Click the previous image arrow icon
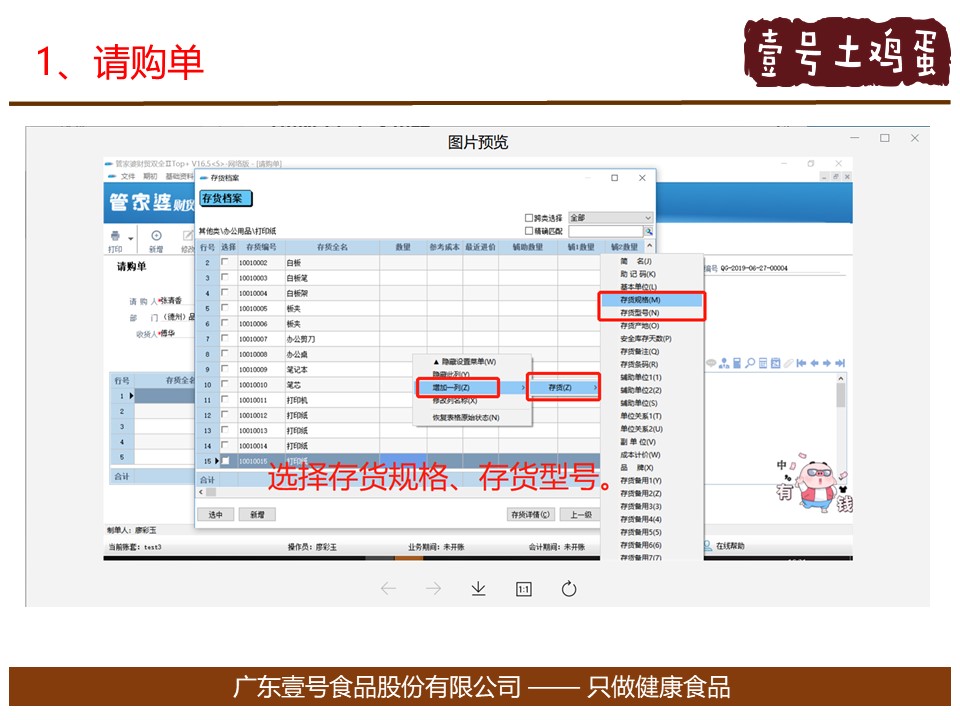This screenshot has width=960, height=720. [x=388, y=589]
